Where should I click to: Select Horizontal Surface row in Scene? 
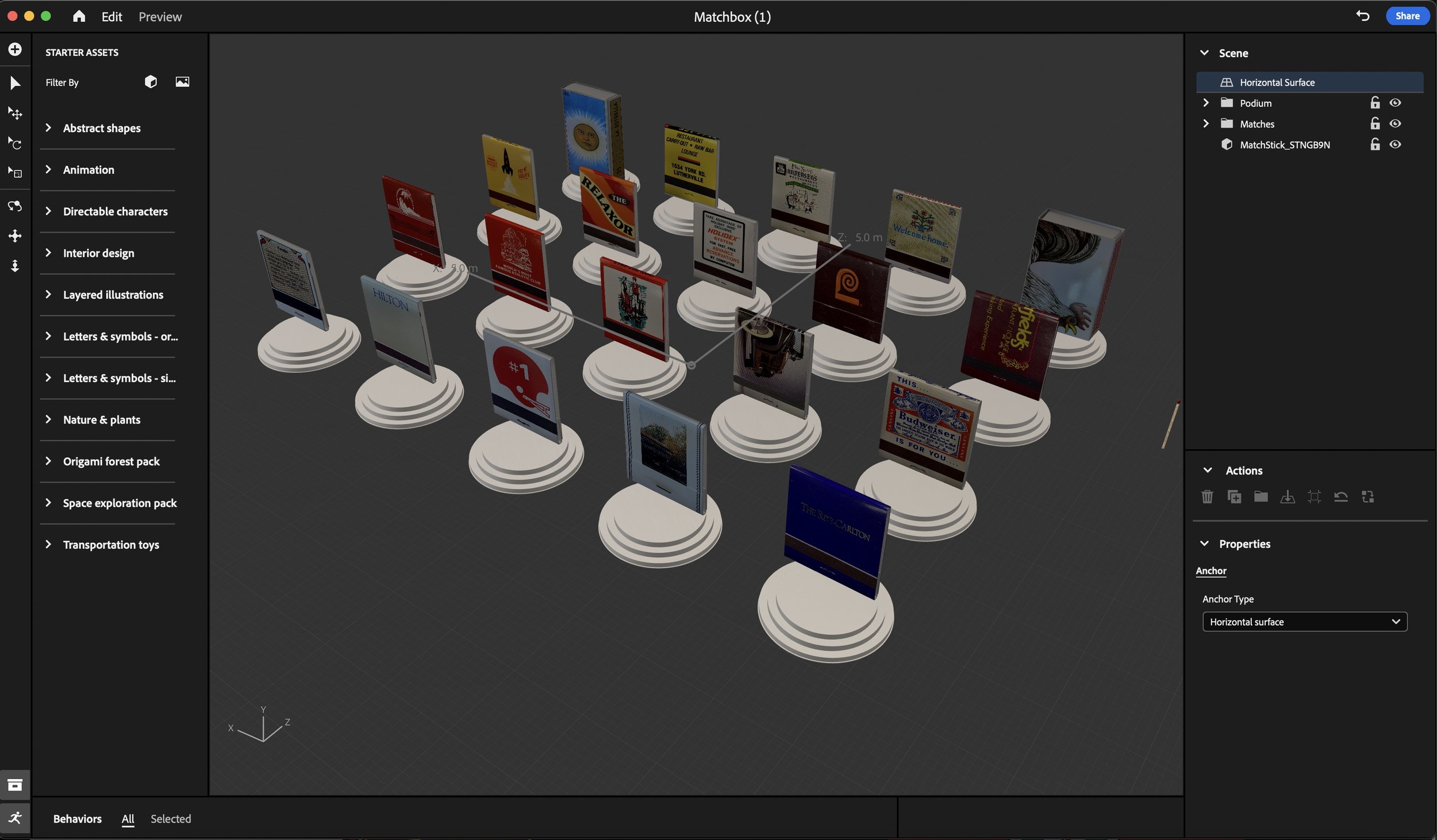(x=1310, y=82)
